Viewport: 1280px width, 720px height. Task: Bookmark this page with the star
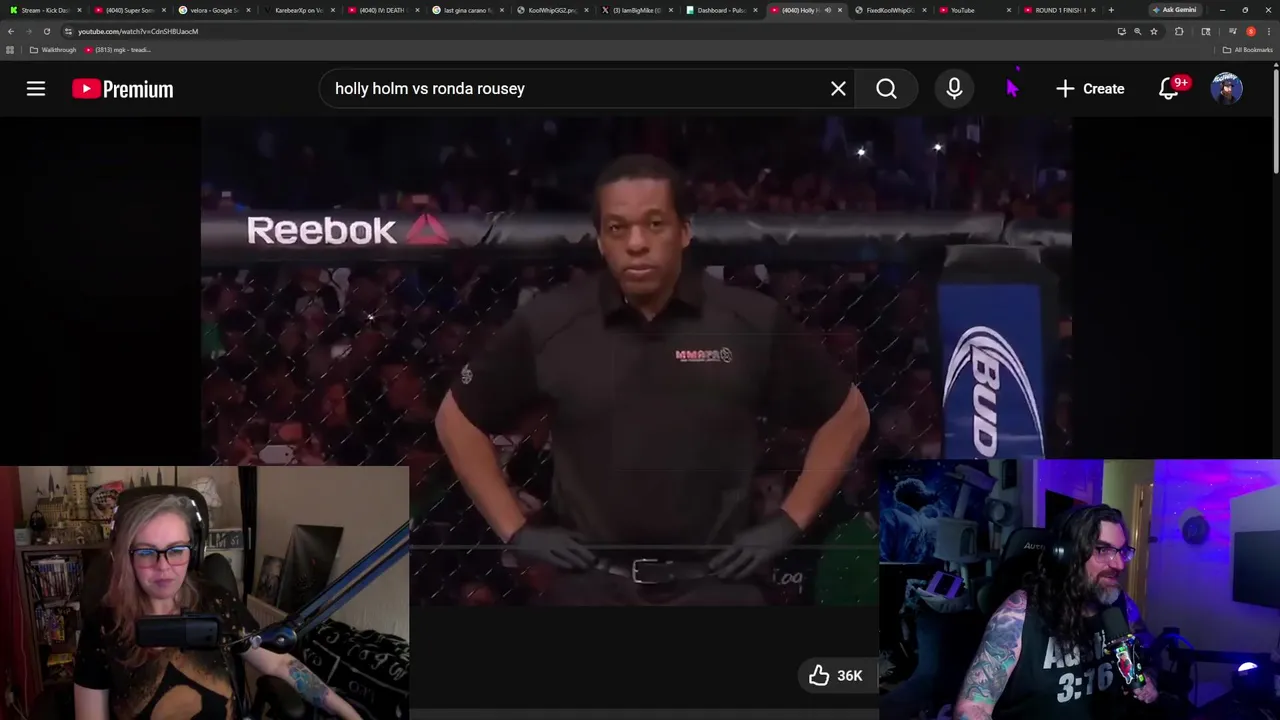coord(1154,31)
